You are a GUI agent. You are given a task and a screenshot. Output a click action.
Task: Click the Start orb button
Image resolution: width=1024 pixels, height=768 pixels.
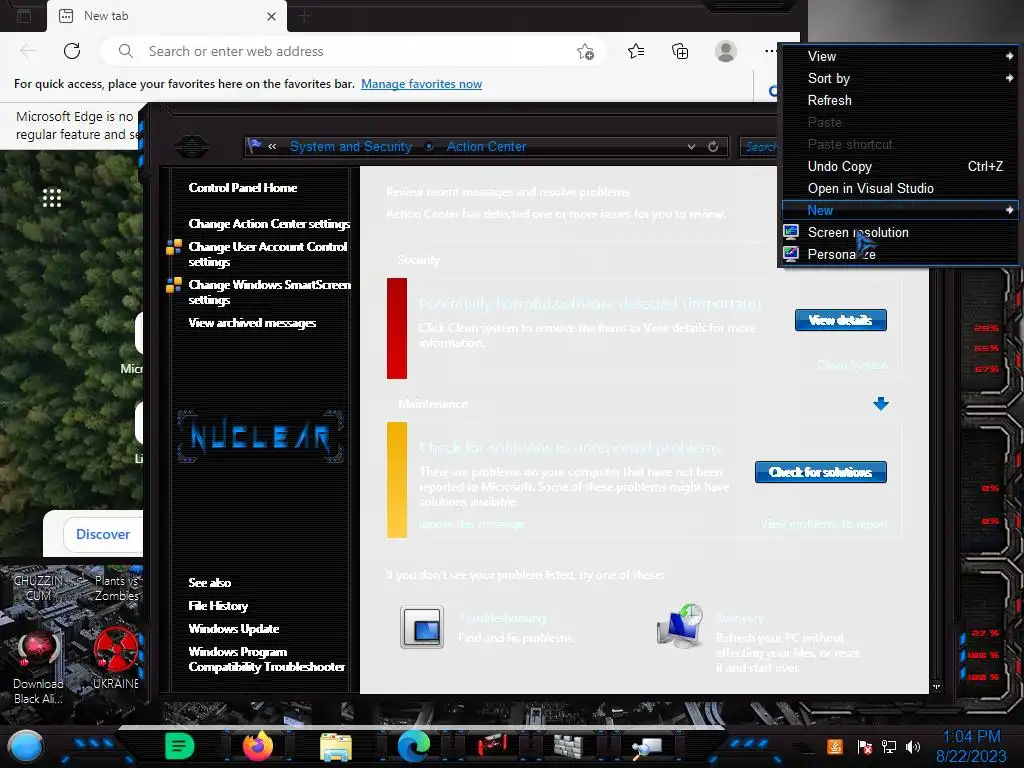click(x=25, y=746)
